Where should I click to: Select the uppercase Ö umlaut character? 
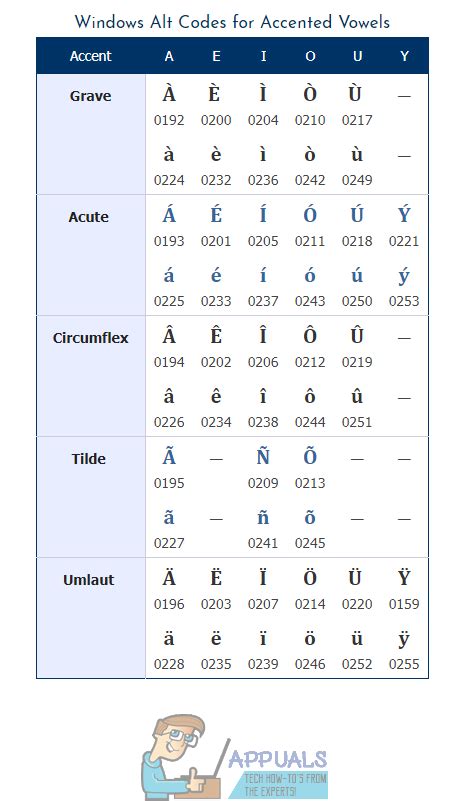click(310, 578)
